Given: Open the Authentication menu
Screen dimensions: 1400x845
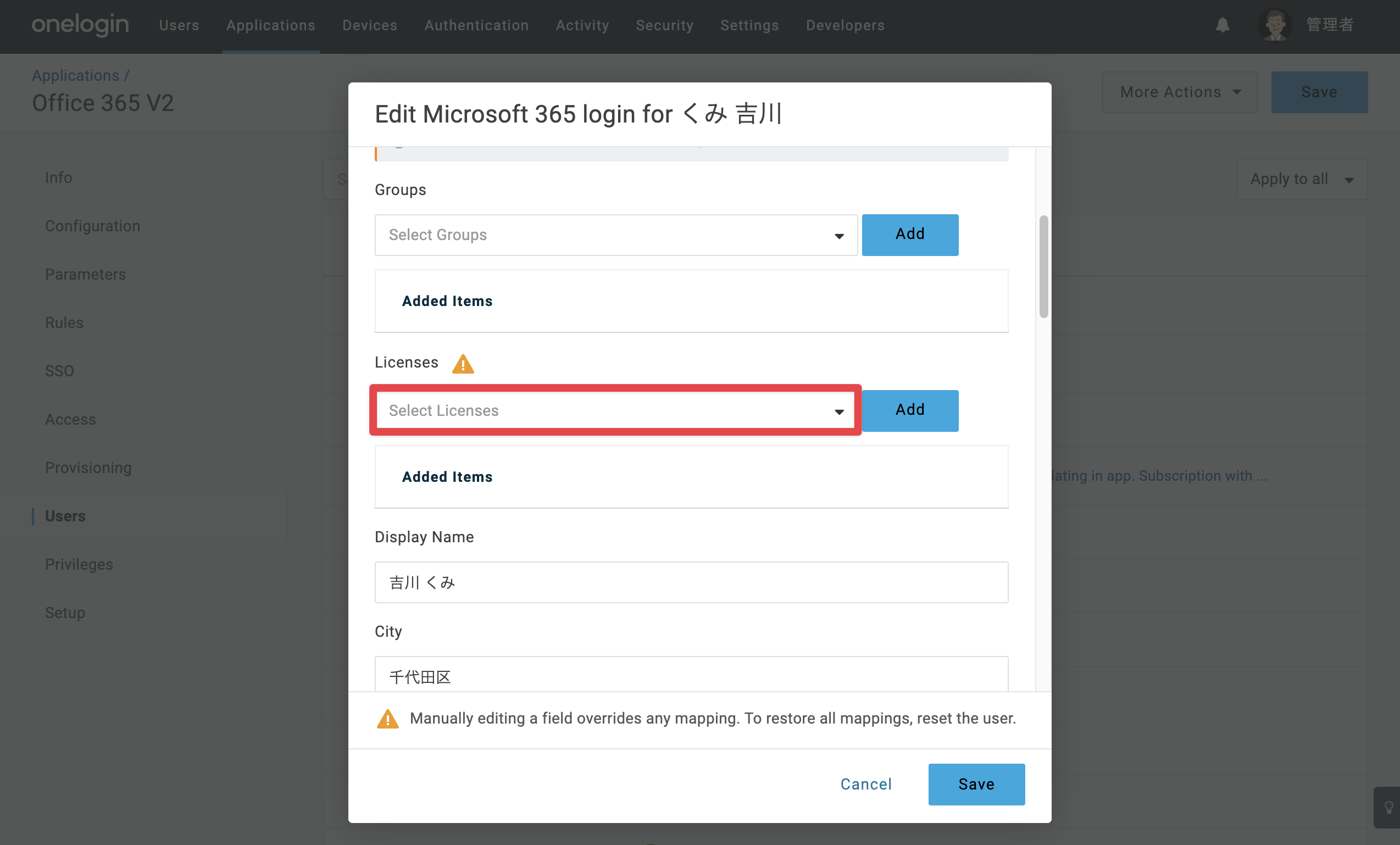Looking at the screenshot, I should (477, 25).
